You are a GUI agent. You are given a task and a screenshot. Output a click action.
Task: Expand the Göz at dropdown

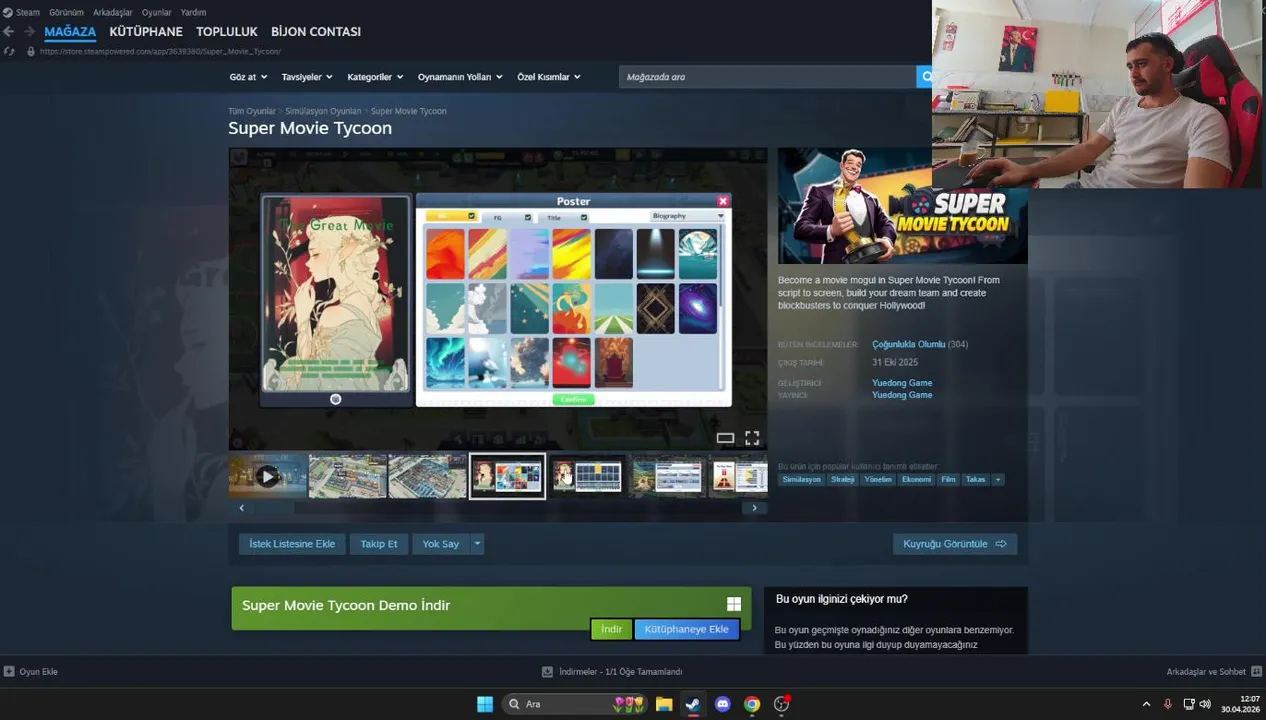click(x=248, y=77)
